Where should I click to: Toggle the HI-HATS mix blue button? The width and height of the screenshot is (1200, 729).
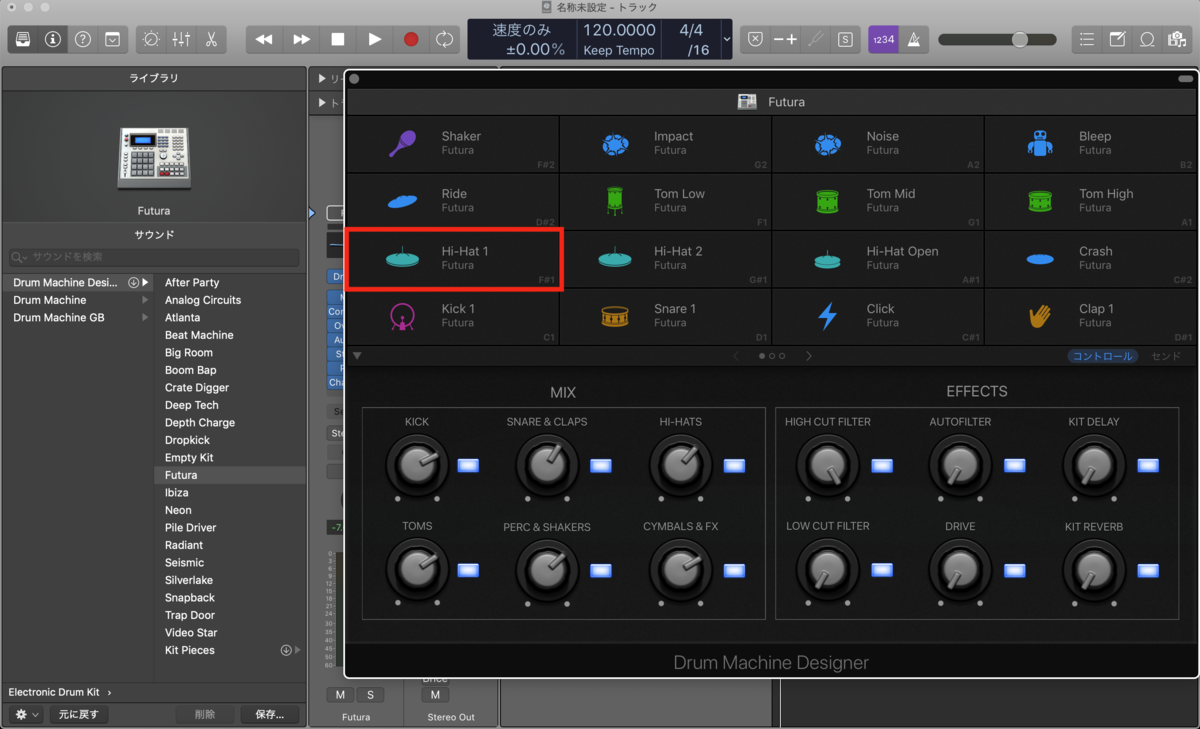pos(734,465)
